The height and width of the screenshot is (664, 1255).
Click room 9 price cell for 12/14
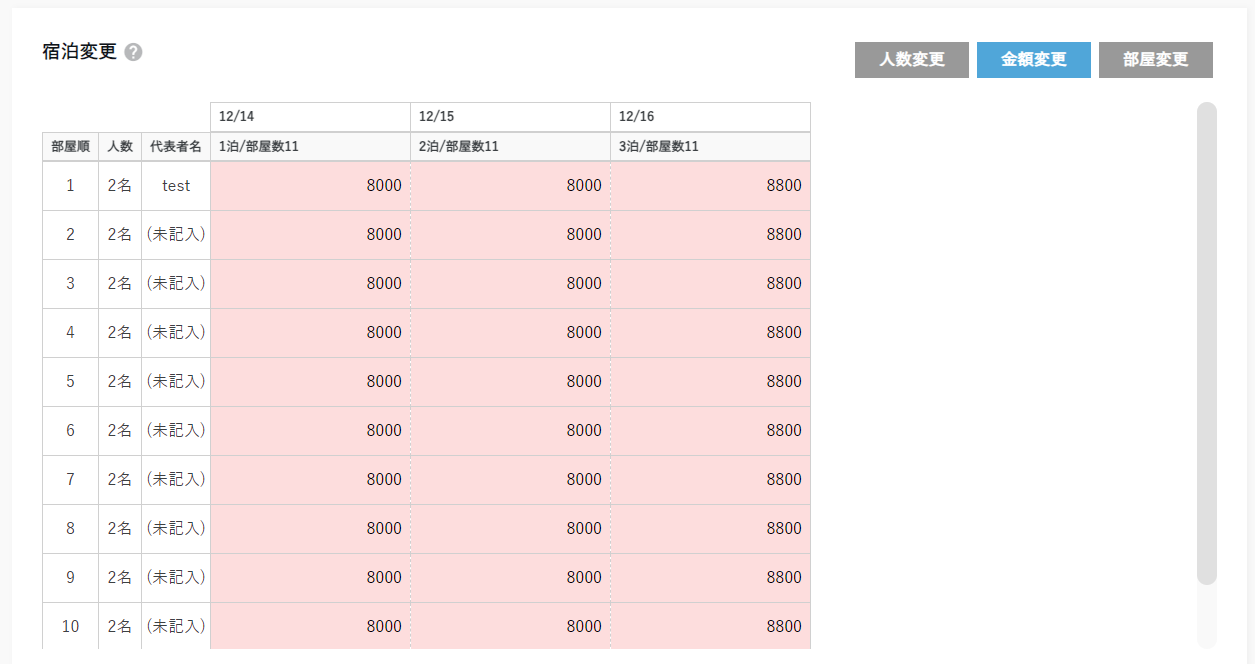[310, 578]
